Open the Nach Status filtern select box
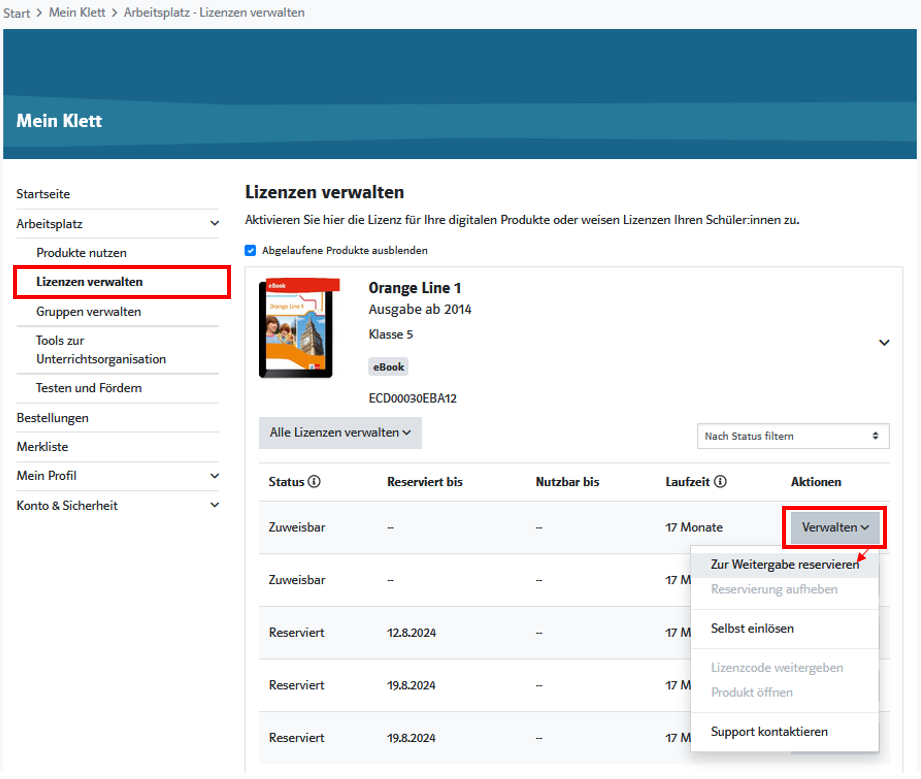Viewport: 921px width, 779px height. point(793,436)
